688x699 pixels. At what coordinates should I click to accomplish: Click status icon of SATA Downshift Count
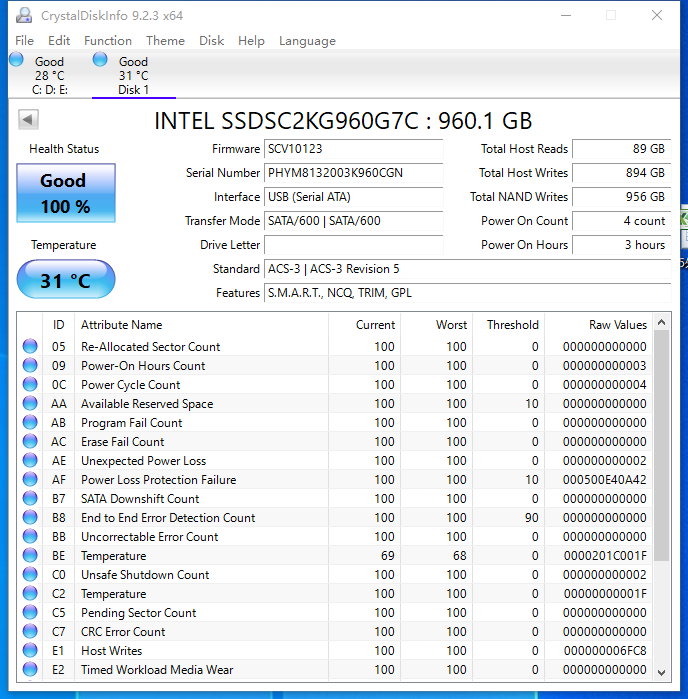click(x=30, y=498)
